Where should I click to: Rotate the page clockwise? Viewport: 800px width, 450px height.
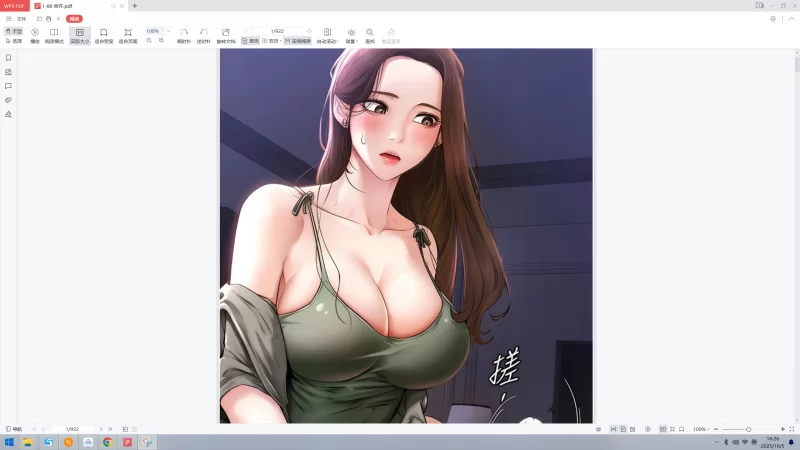coord(184,36)
